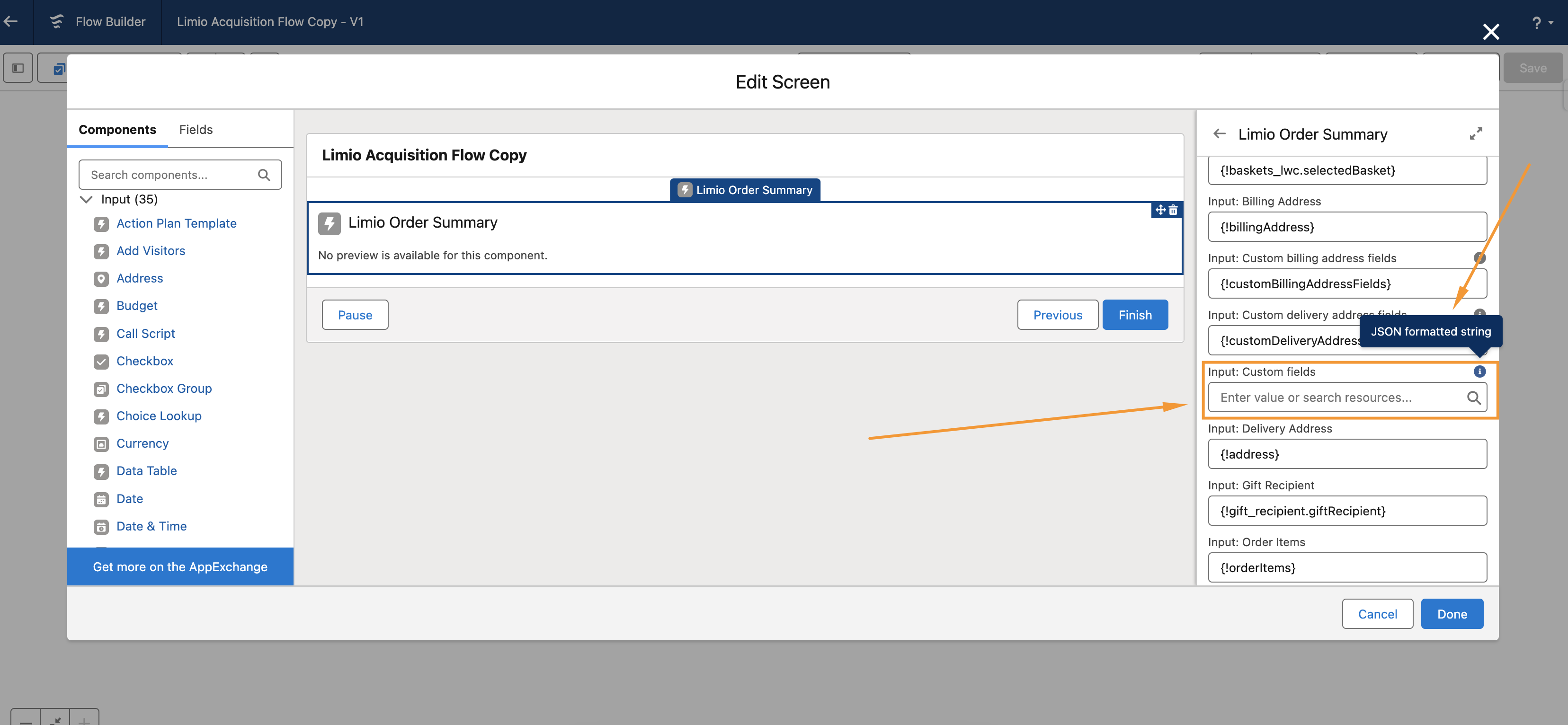1568x725 pixels.
Task: Click the Add Visitors lightning icon
Action: pyautogui.click(x=101, y=251)
